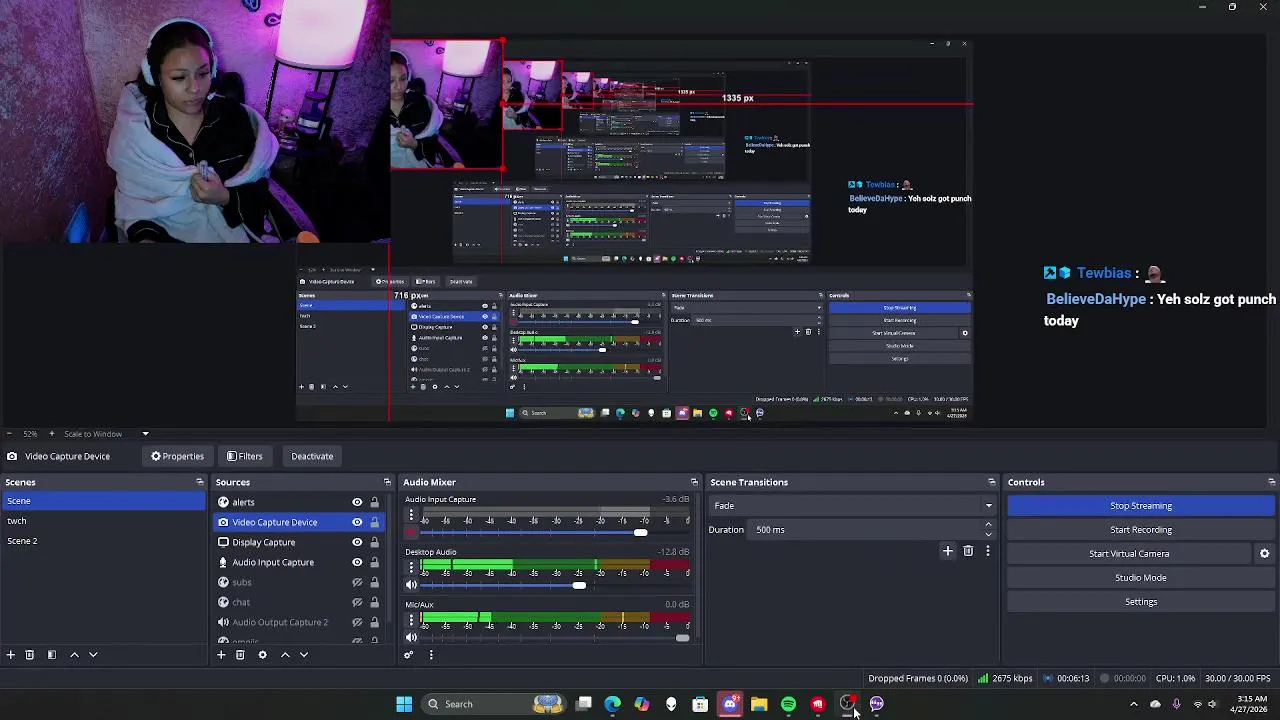Pop out the Audio Mixer dock
The width and height of the screenshot is (1280, 720).
coord(694,482)
